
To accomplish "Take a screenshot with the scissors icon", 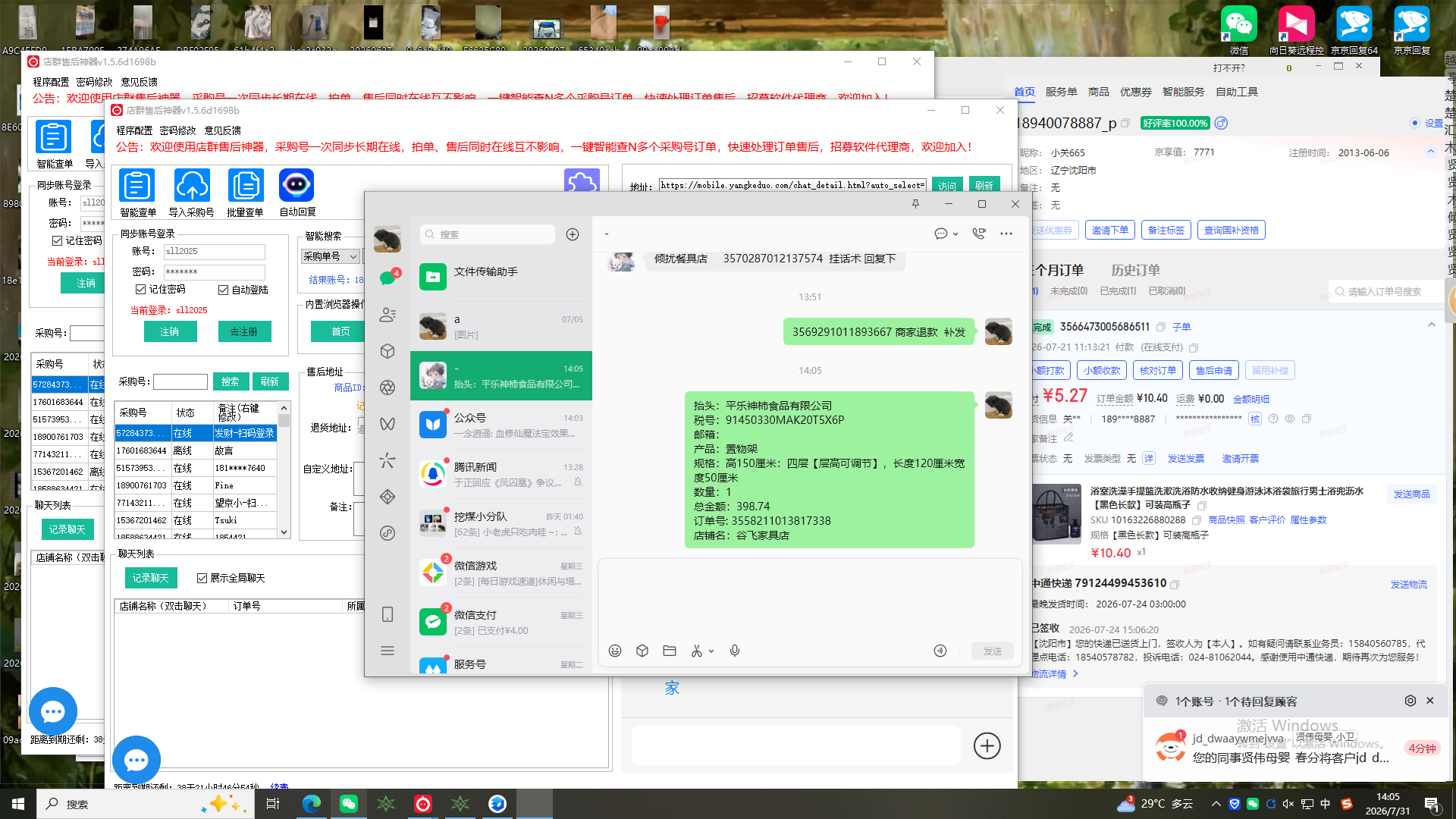I will 697,651.
